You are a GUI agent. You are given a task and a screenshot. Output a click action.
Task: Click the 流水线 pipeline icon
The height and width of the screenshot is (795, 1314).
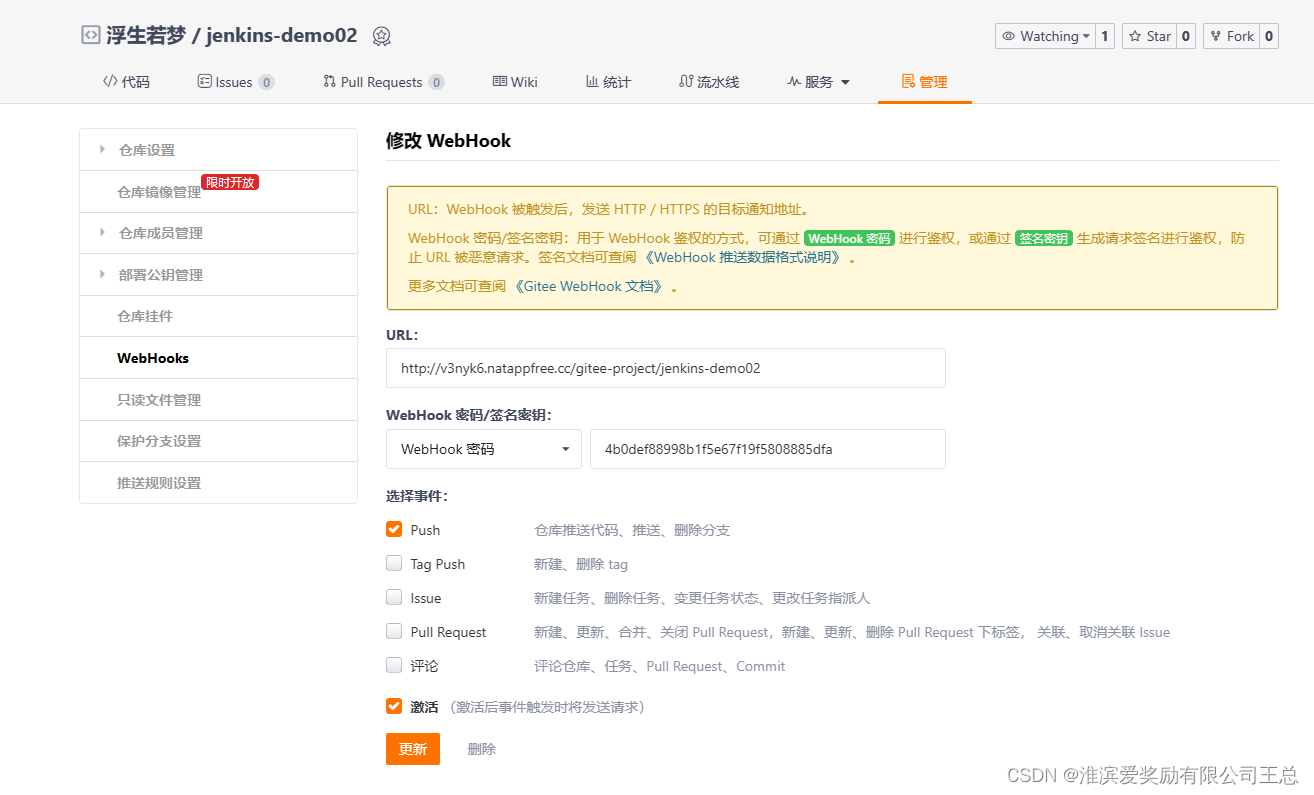tap(687, 81)
